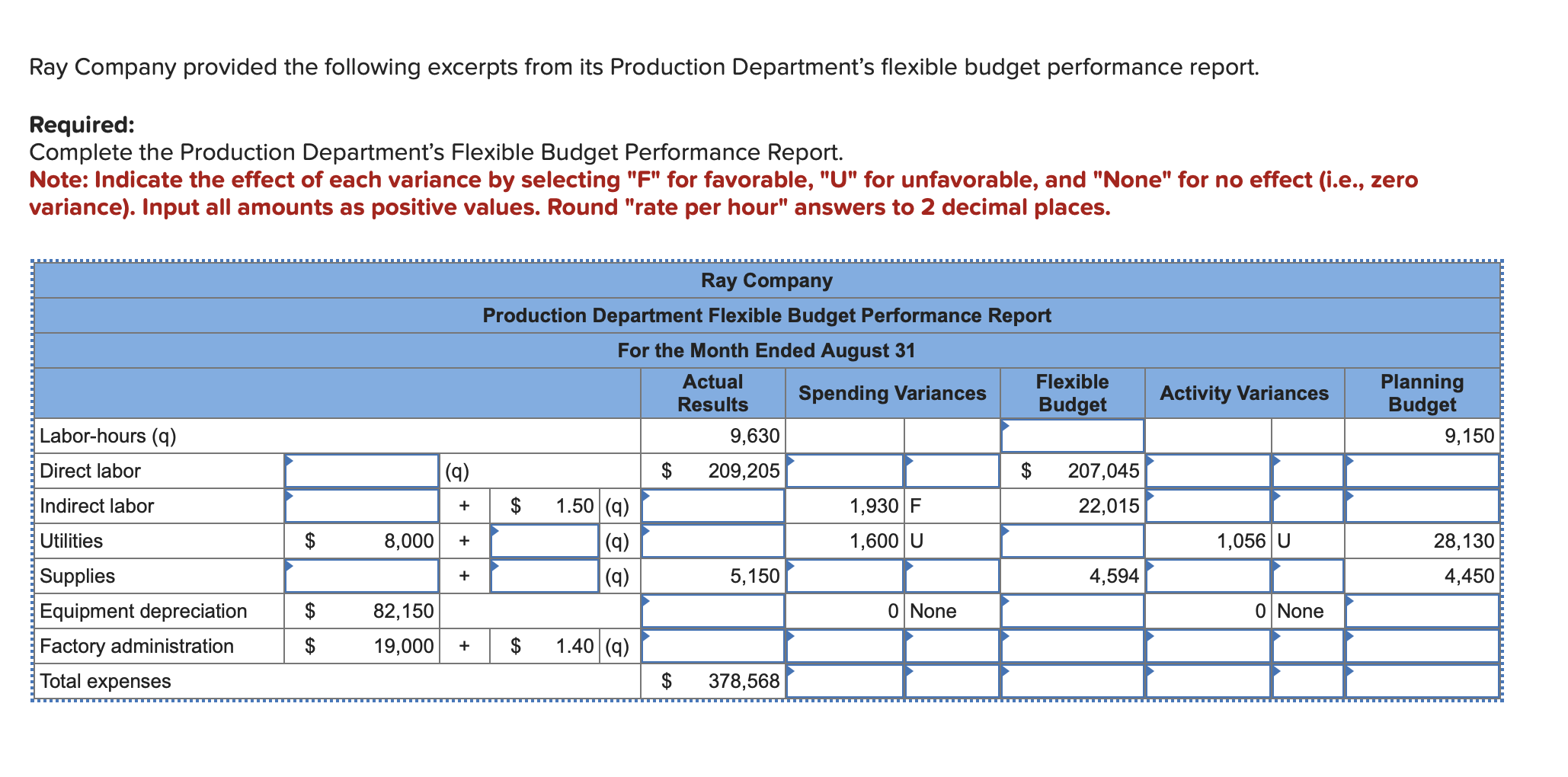Click the Supplies fixed cost input field

362,576
